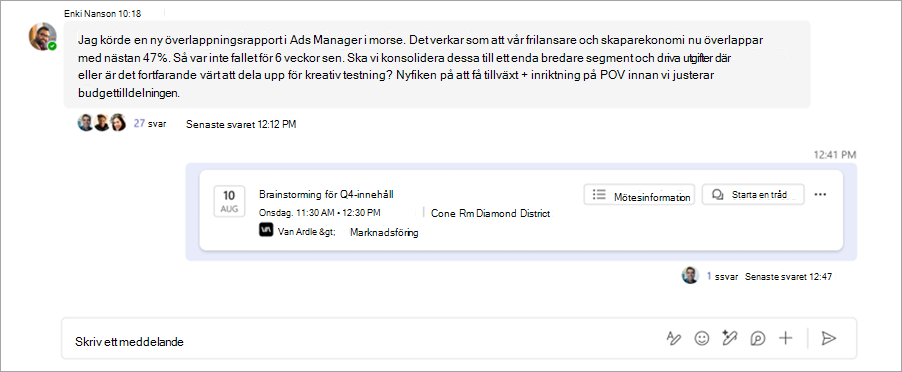The width and height of the screenshot is (902, 372).
Task: Open more options ellipsis on meeting card
Action: 820,194
